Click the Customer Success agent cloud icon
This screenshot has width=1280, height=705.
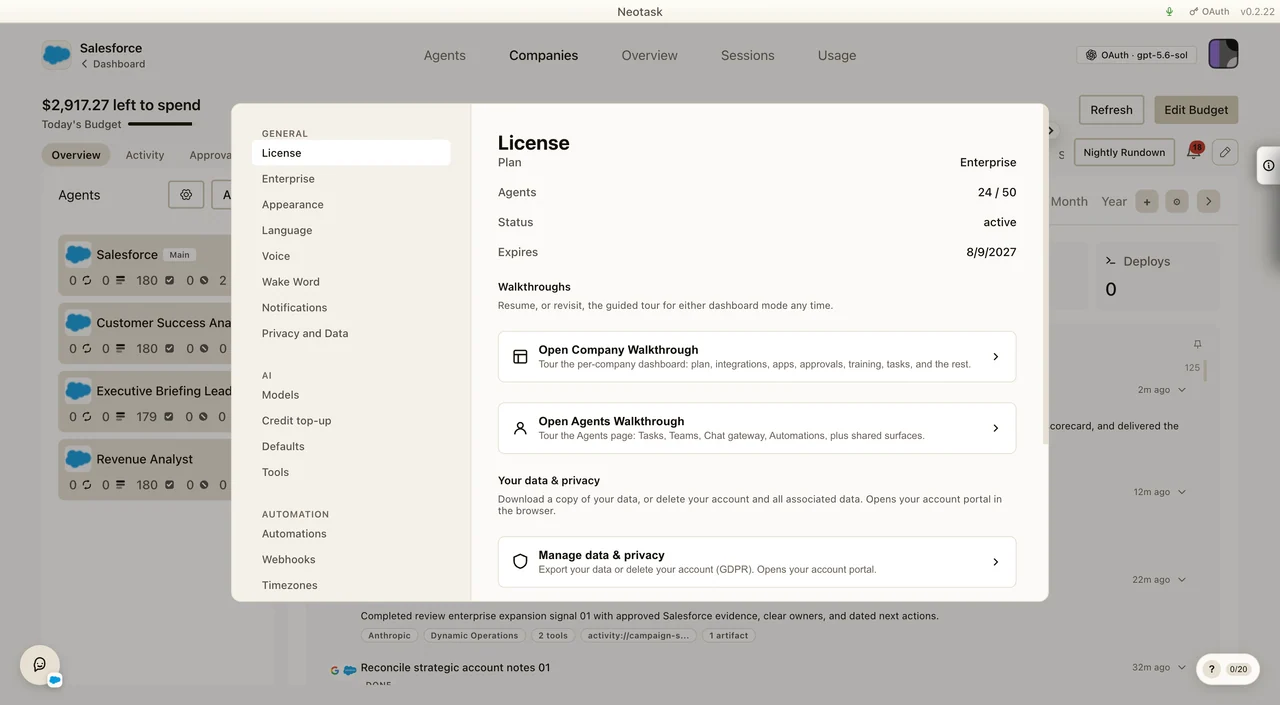[78, 323]
